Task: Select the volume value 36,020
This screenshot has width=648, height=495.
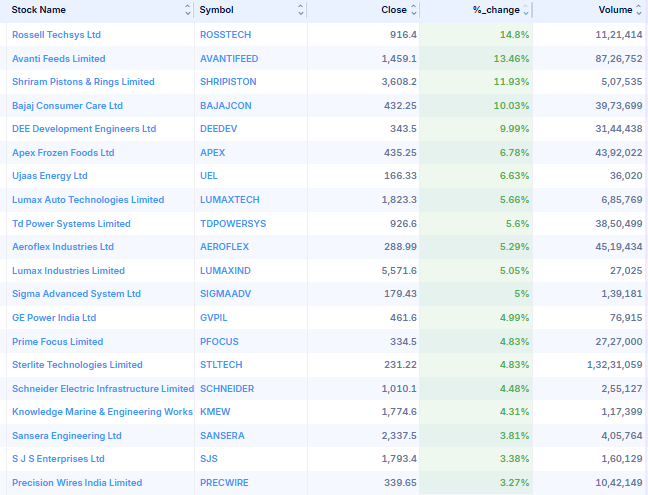Action: point(626,176)
